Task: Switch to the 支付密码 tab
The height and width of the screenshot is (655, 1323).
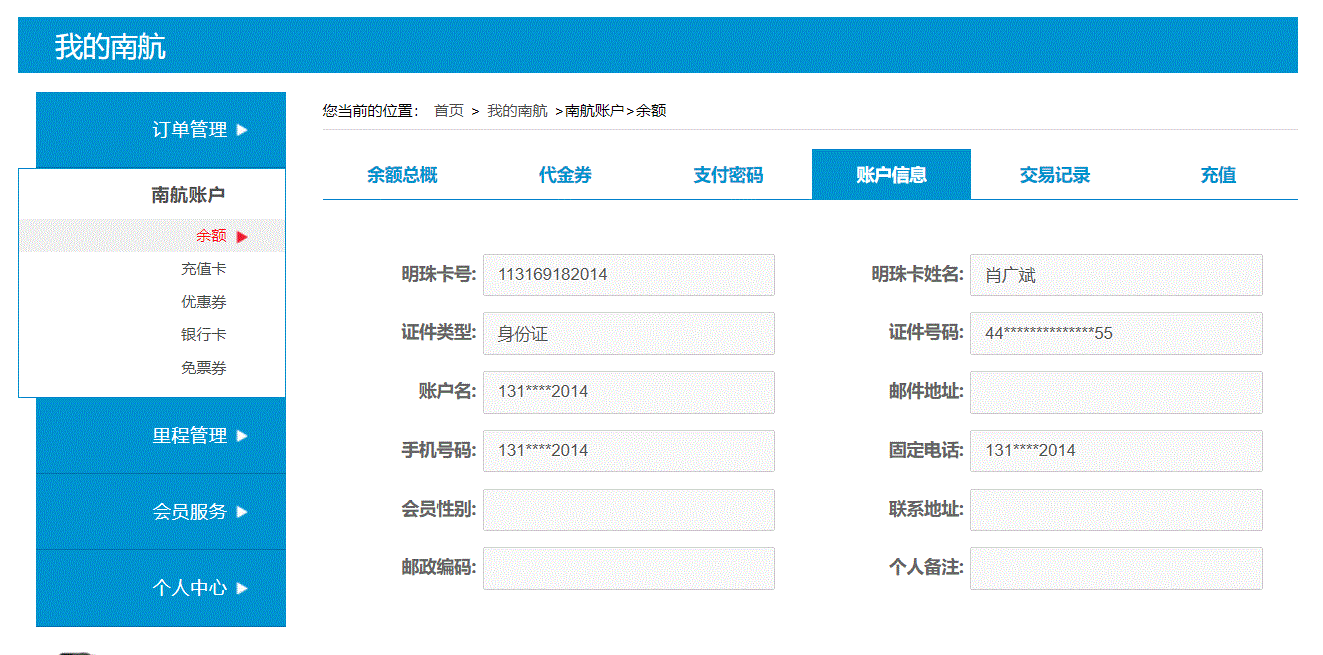Action: 728,175
